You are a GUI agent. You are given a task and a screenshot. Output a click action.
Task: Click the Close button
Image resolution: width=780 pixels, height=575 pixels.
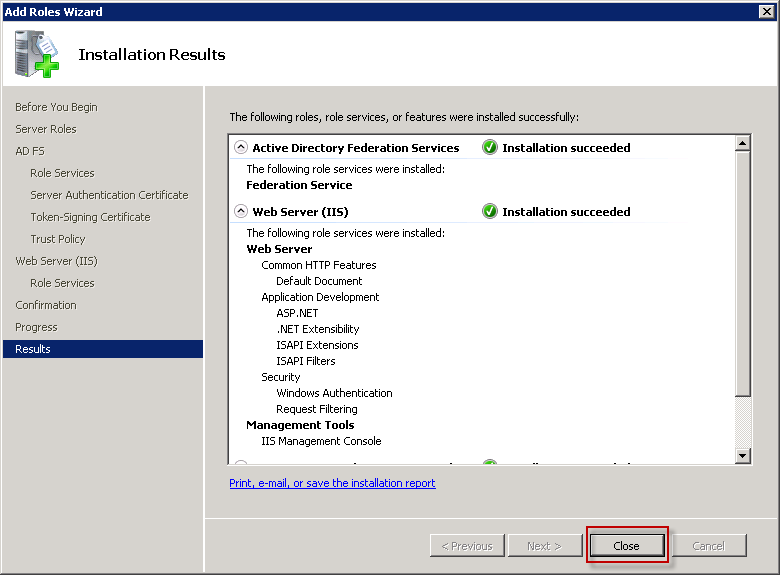point(627,546)
